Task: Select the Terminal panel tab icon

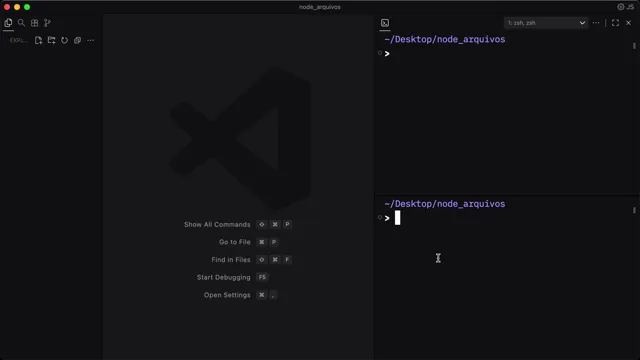Action: 385,23
